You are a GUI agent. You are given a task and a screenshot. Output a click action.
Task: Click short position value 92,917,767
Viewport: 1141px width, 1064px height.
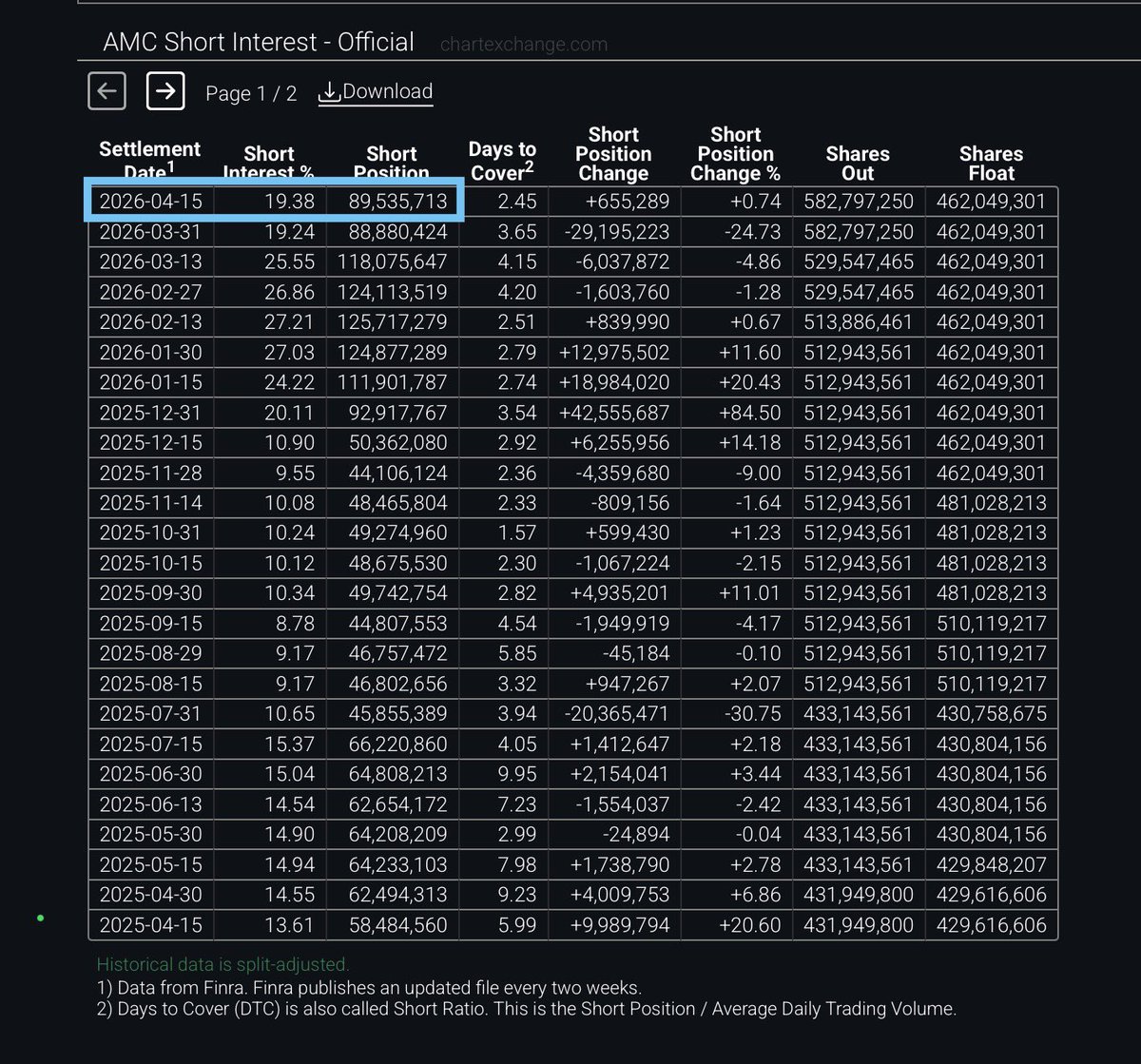pyautogui.click(x=397, y=413)
